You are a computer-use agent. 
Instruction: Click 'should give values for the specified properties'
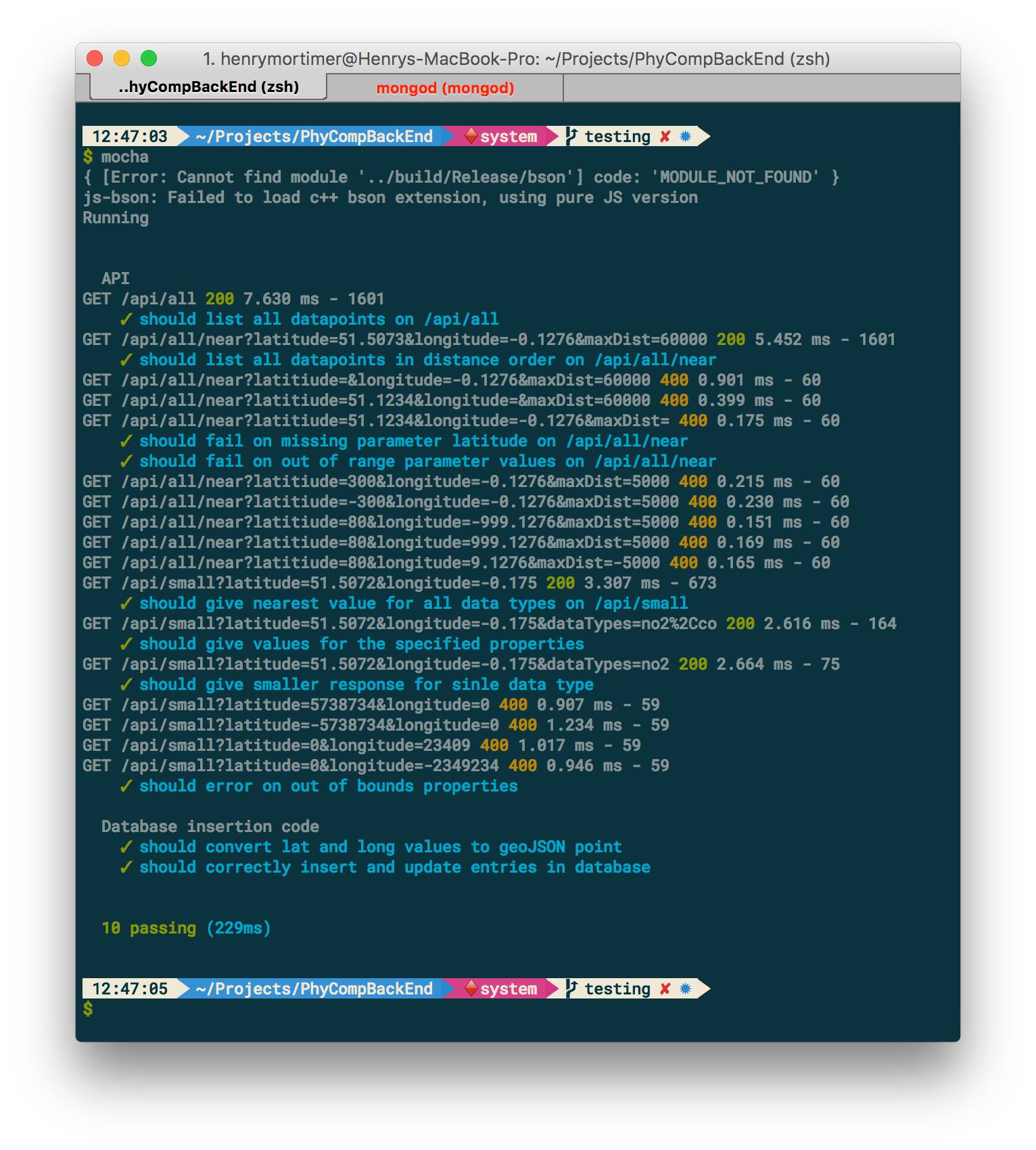pos(362,644)
